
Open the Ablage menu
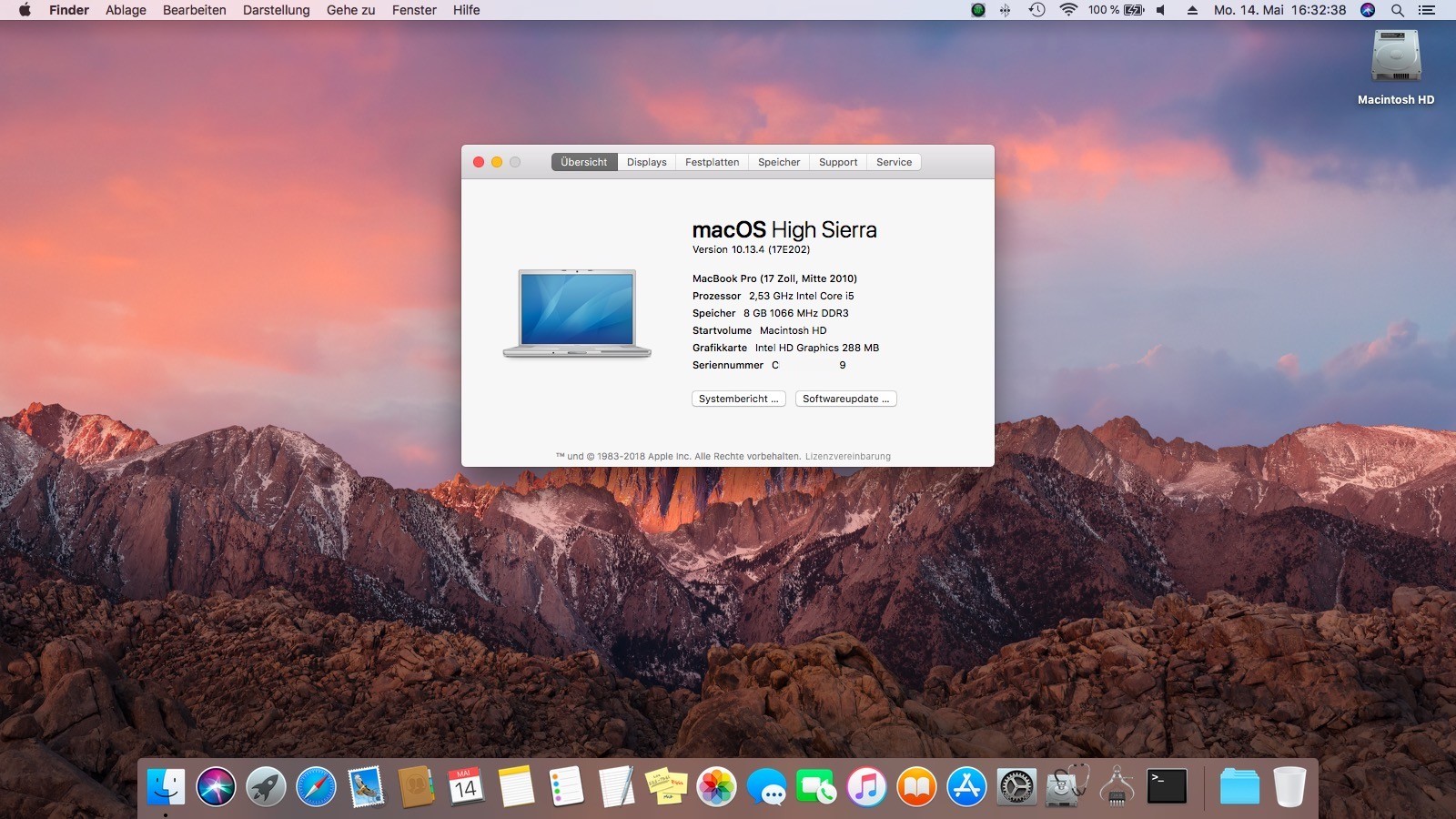126,10
